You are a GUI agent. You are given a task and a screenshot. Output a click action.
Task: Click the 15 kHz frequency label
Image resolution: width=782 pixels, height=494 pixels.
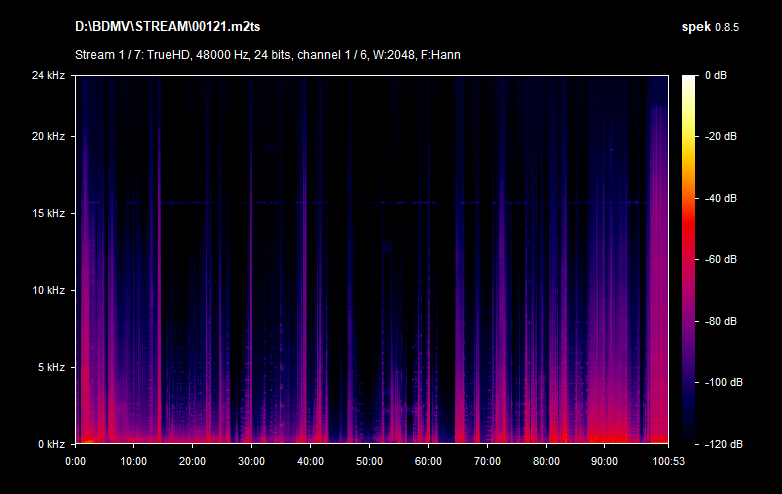click(x=50, y=213)
